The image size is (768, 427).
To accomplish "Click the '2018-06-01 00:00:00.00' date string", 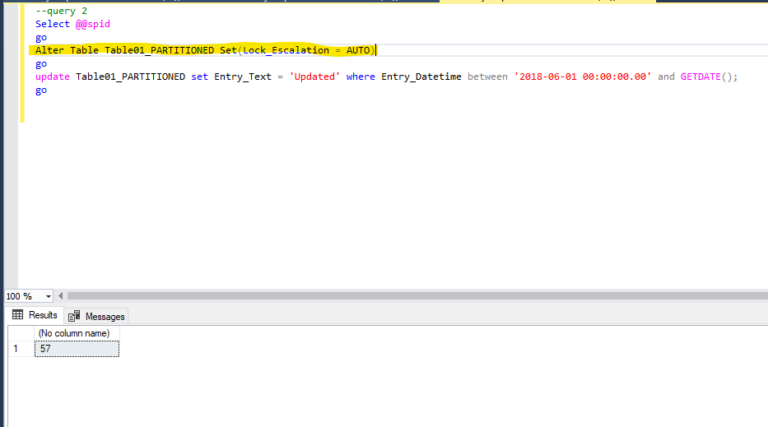I will click(x=583, y=77).
